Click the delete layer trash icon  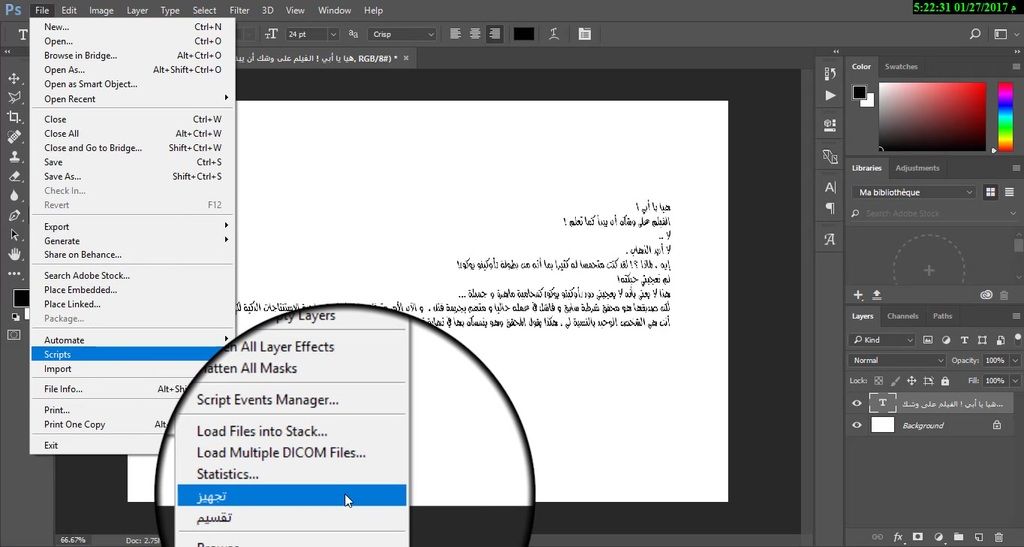[x=999, y=537]
